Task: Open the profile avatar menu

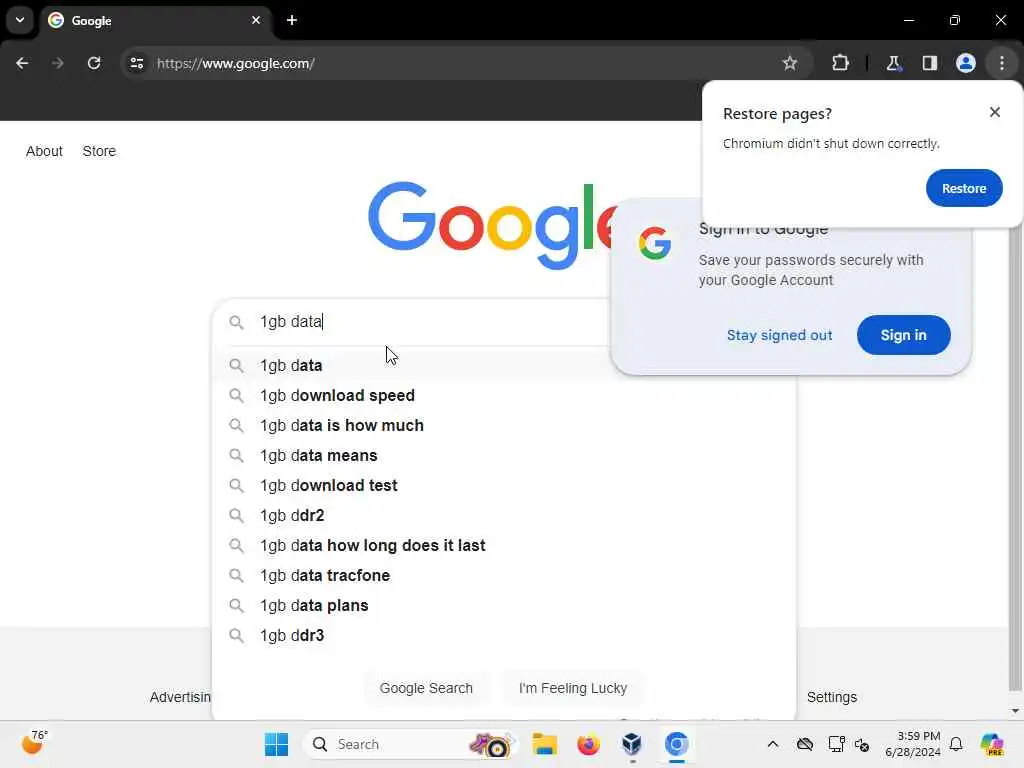Action: [x=965, y=63]
